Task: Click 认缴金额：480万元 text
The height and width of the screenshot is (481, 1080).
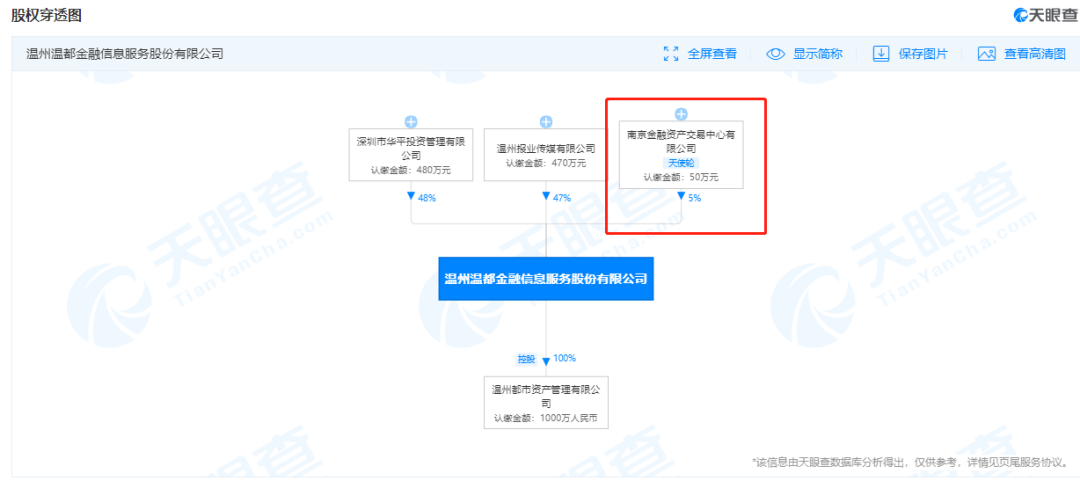Action: pyautogui.click(x=411, y=170)
